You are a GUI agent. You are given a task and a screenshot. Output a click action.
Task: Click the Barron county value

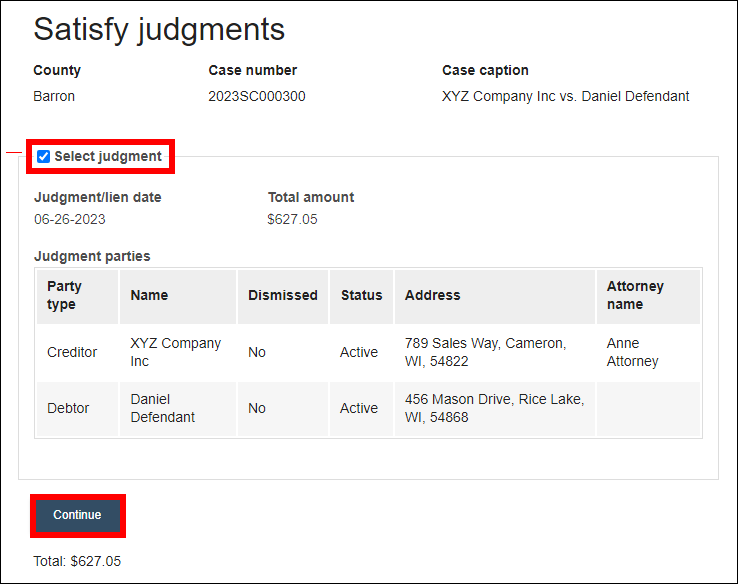(54, 97)
